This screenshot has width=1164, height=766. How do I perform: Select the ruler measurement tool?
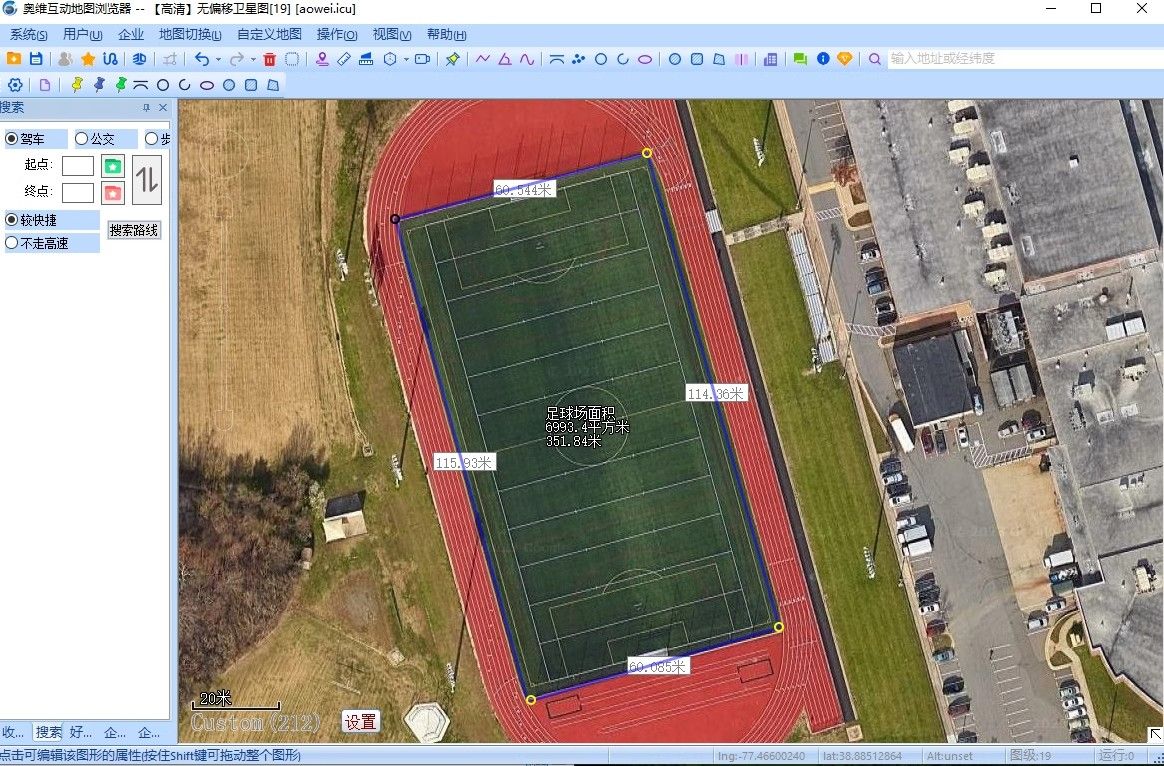344,59
